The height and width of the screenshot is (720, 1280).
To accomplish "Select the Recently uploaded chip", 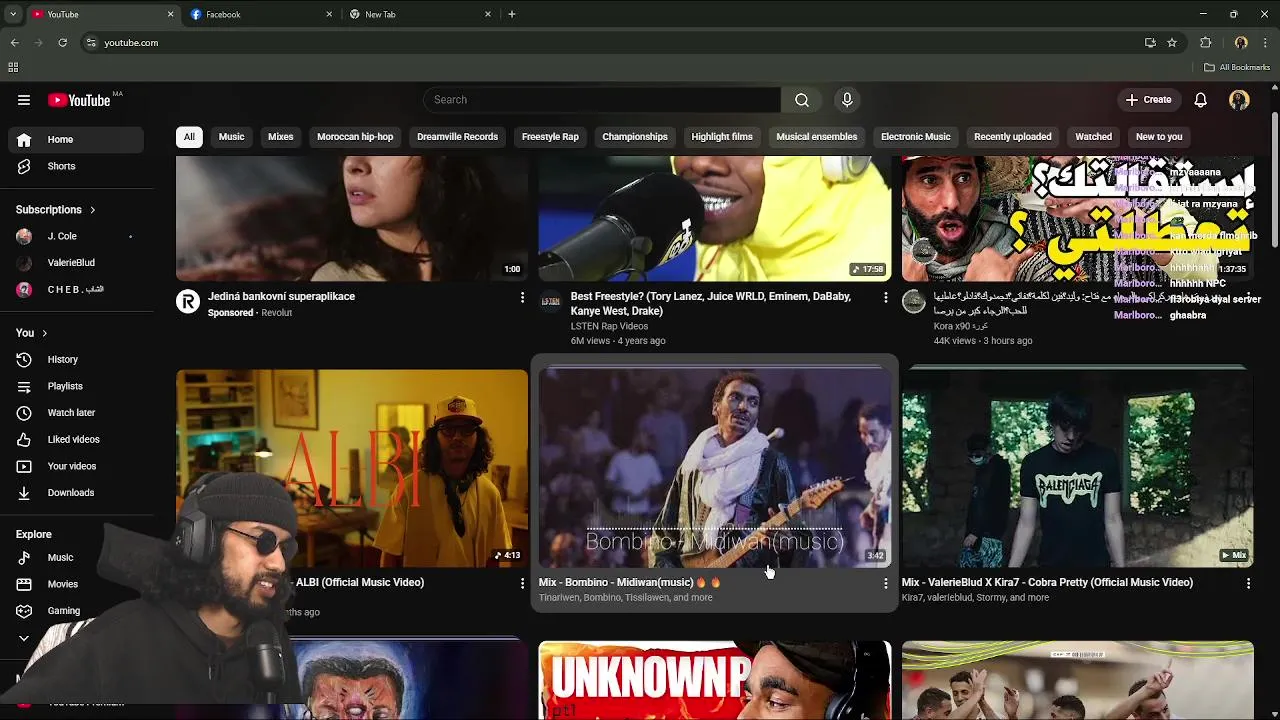I will pos(1013,137).
